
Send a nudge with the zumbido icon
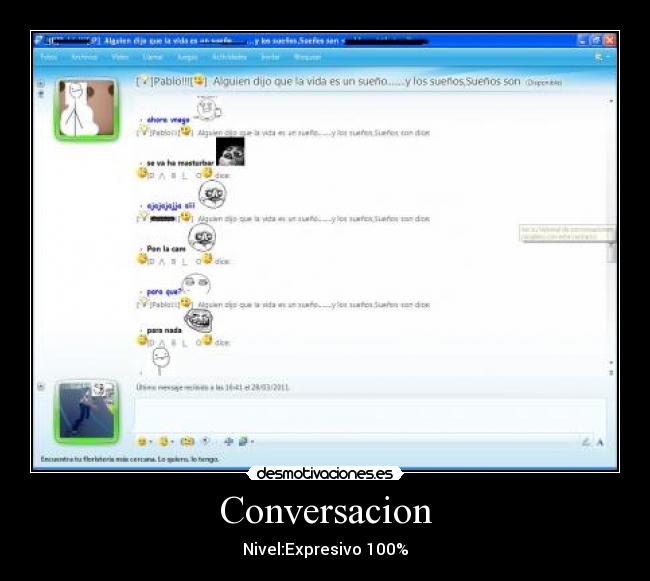tap(187, 442)
